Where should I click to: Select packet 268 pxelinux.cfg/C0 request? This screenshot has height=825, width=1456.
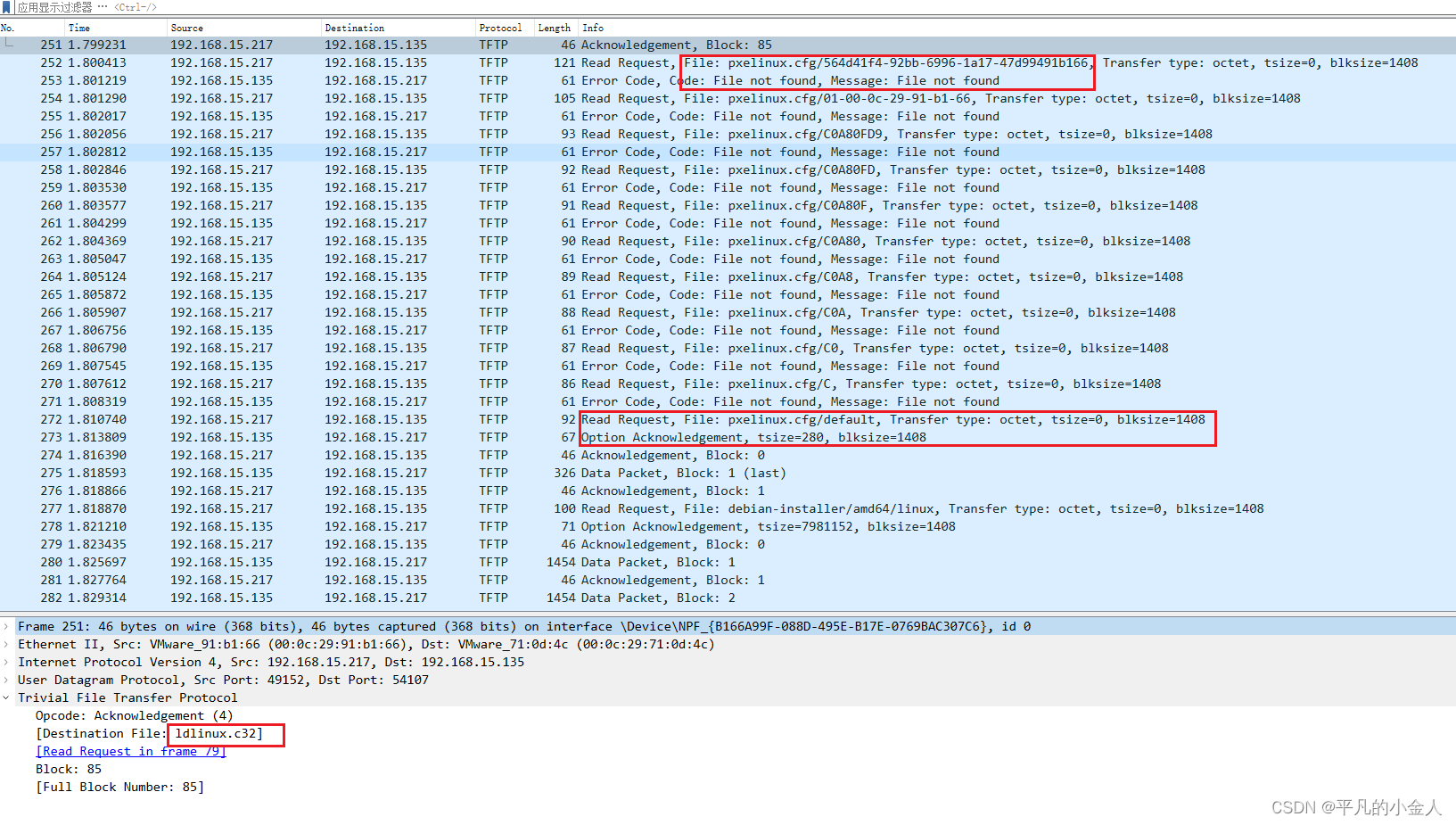[728, 348]
